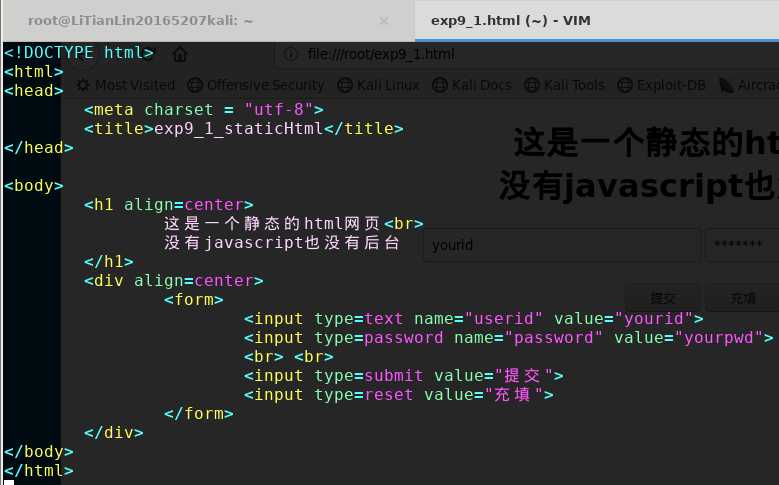This screenshot has width=779, height=485.
Task: Click the exp9_1_staticHtml title text
Action: 238,129
